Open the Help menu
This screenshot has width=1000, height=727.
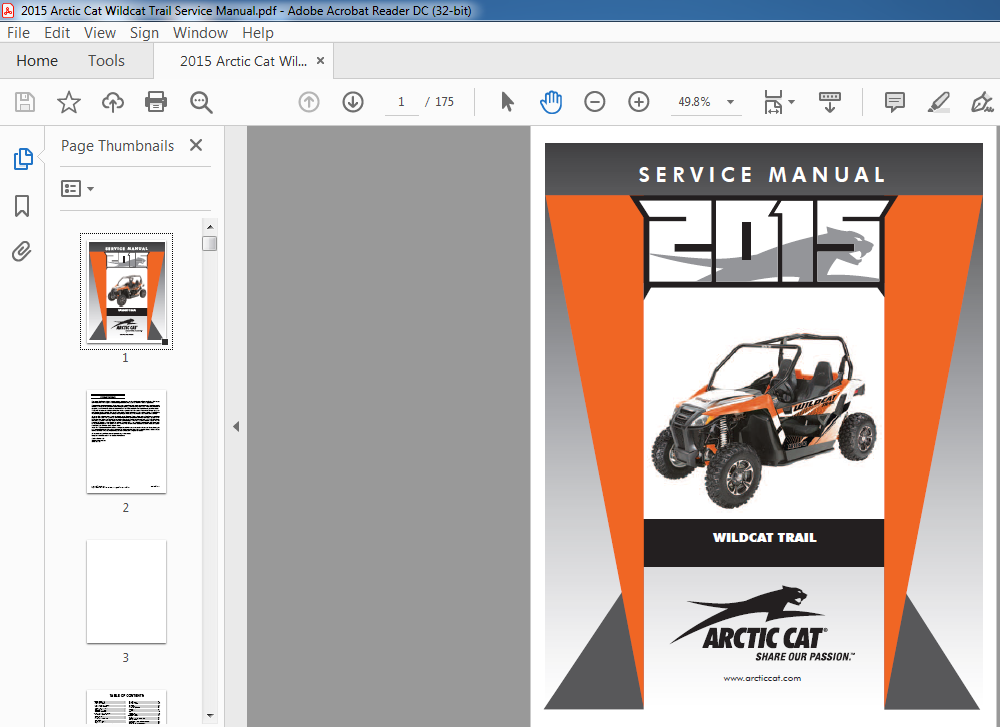(258, 33)
